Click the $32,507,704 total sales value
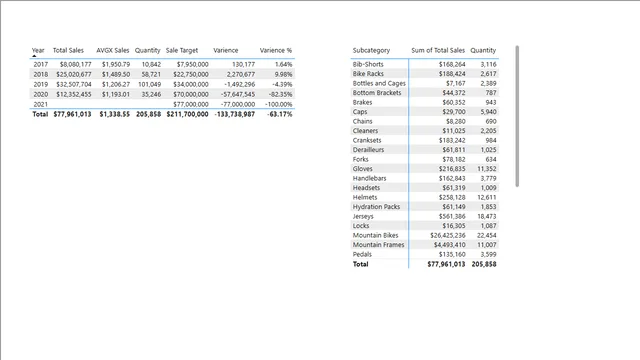This screenshot has height=360, width=640. (x=74, y=84)
